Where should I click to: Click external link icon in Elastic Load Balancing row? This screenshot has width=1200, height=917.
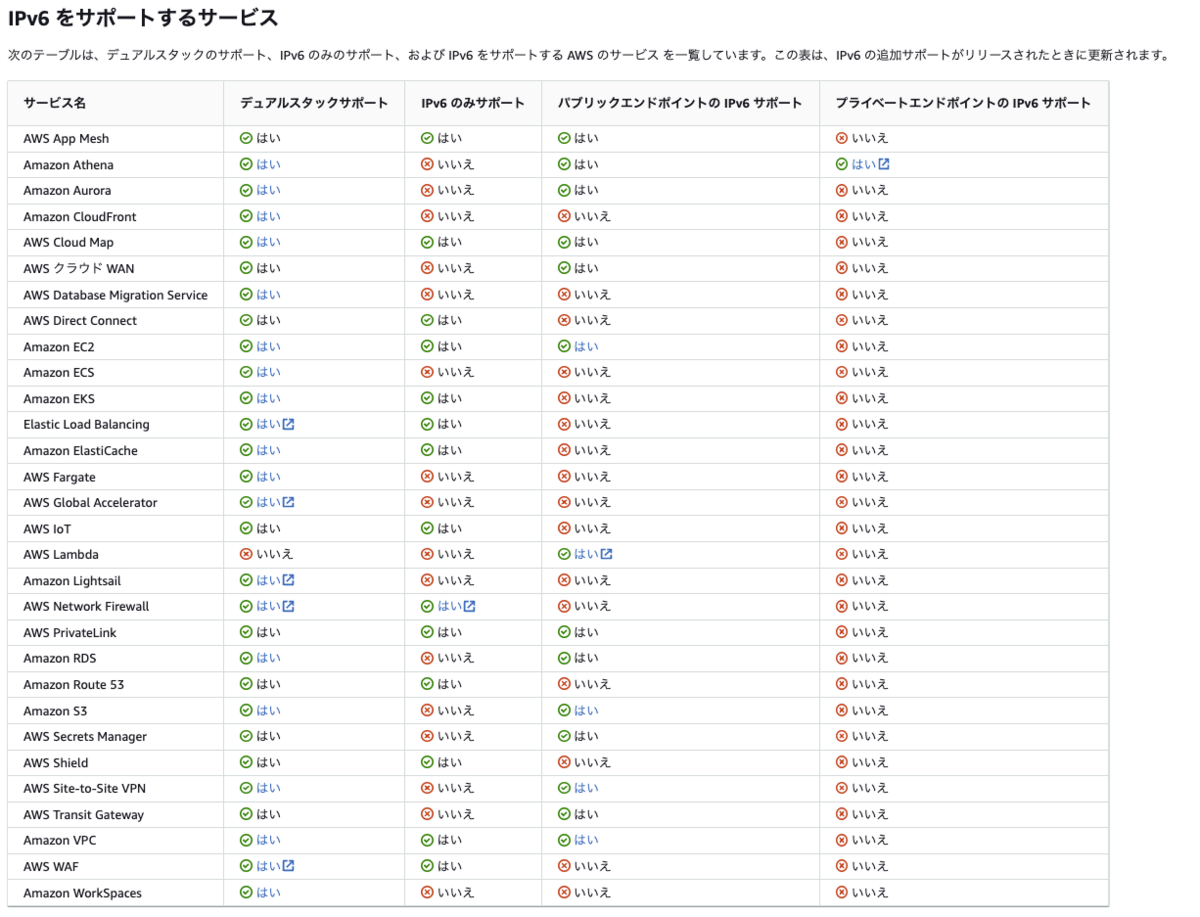click(289, 424)
